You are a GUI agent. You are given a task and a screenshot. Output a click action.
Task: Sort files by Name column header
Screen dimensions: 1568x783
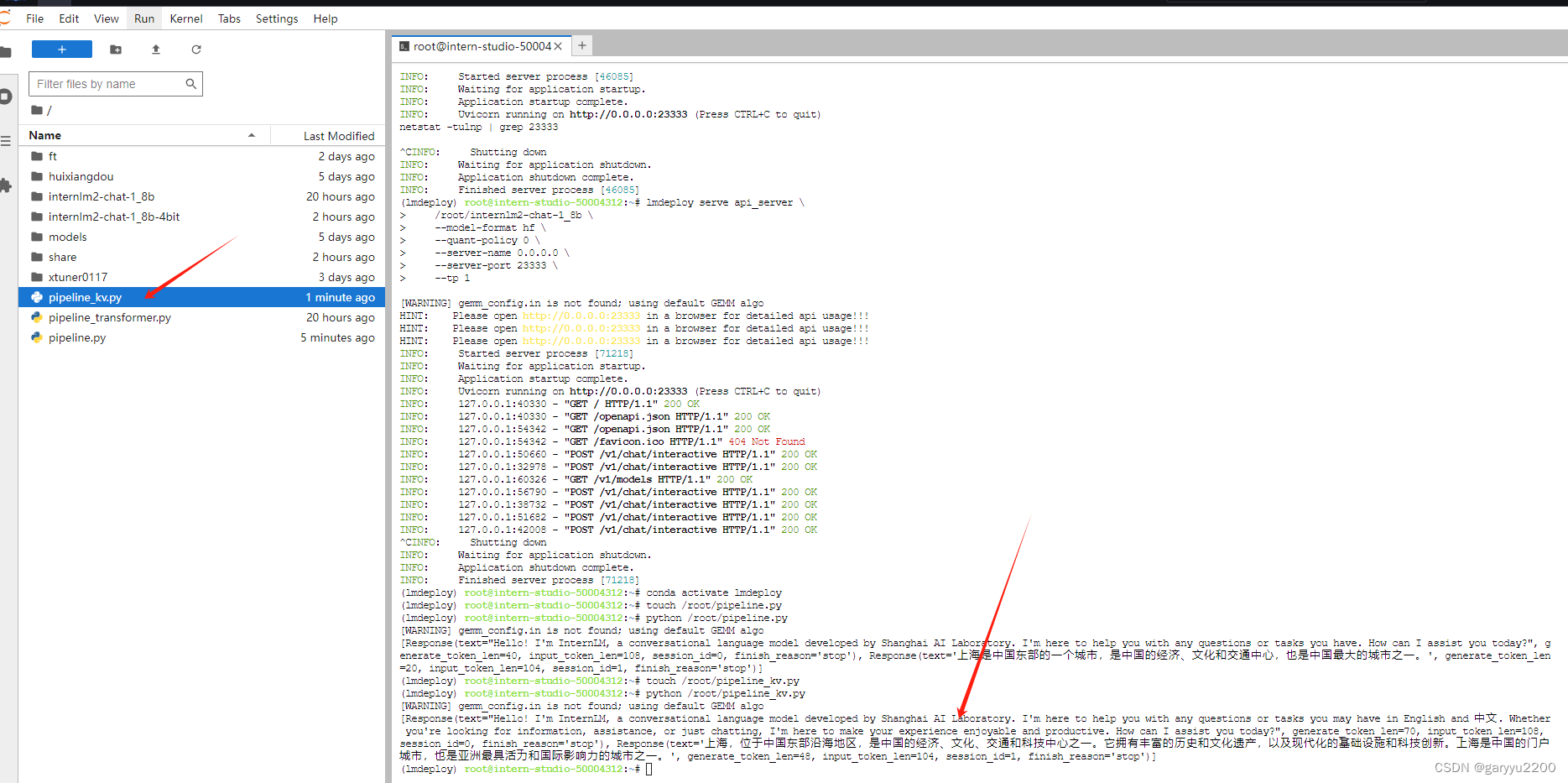click(144, 135)
